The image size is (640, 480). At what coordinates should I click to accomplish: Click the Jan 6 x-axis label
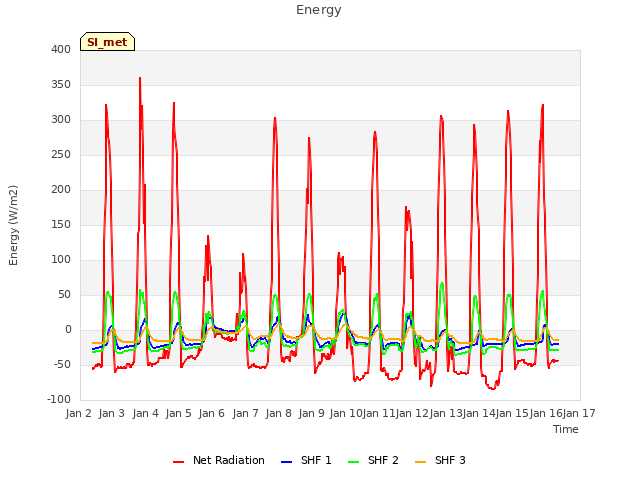212,413
